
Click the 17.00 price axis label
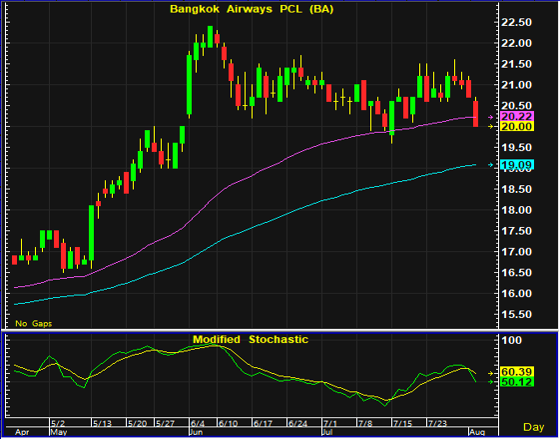tap(516, 252)
